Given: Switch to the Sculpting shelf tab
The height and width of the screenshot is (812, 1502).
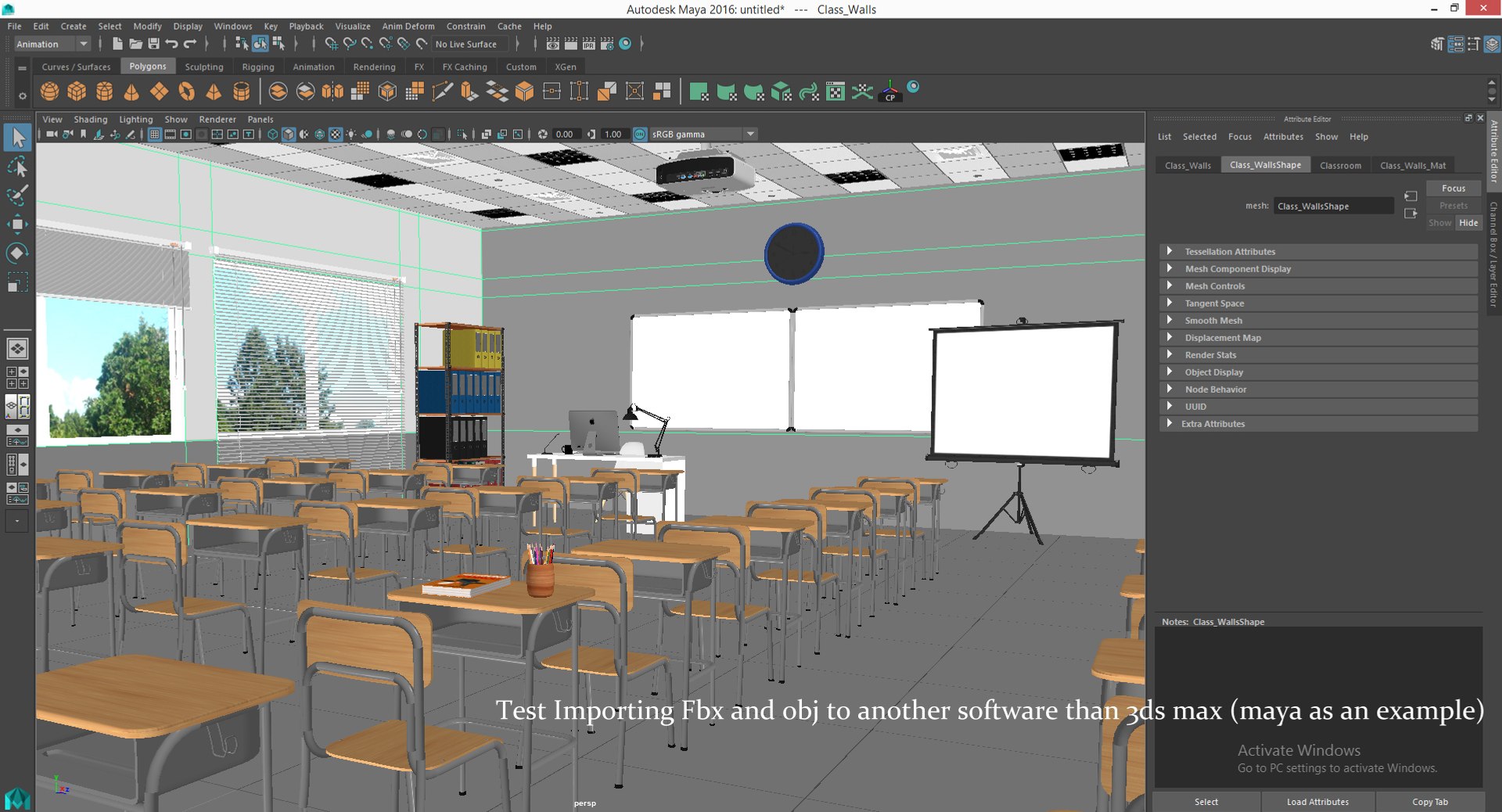Looking at the screenshot, I should pos(204,67).
